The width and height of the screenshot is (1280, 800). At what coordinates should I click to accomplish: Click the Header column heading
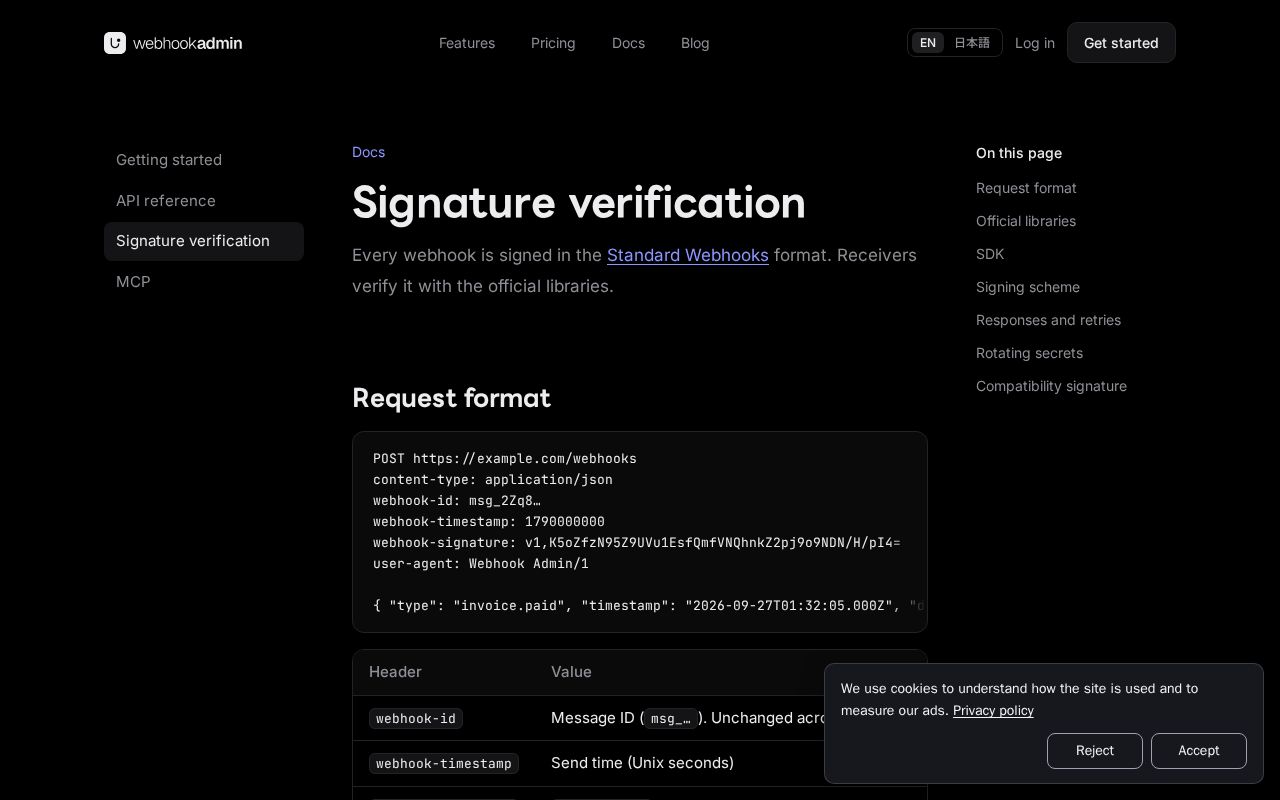395,672
